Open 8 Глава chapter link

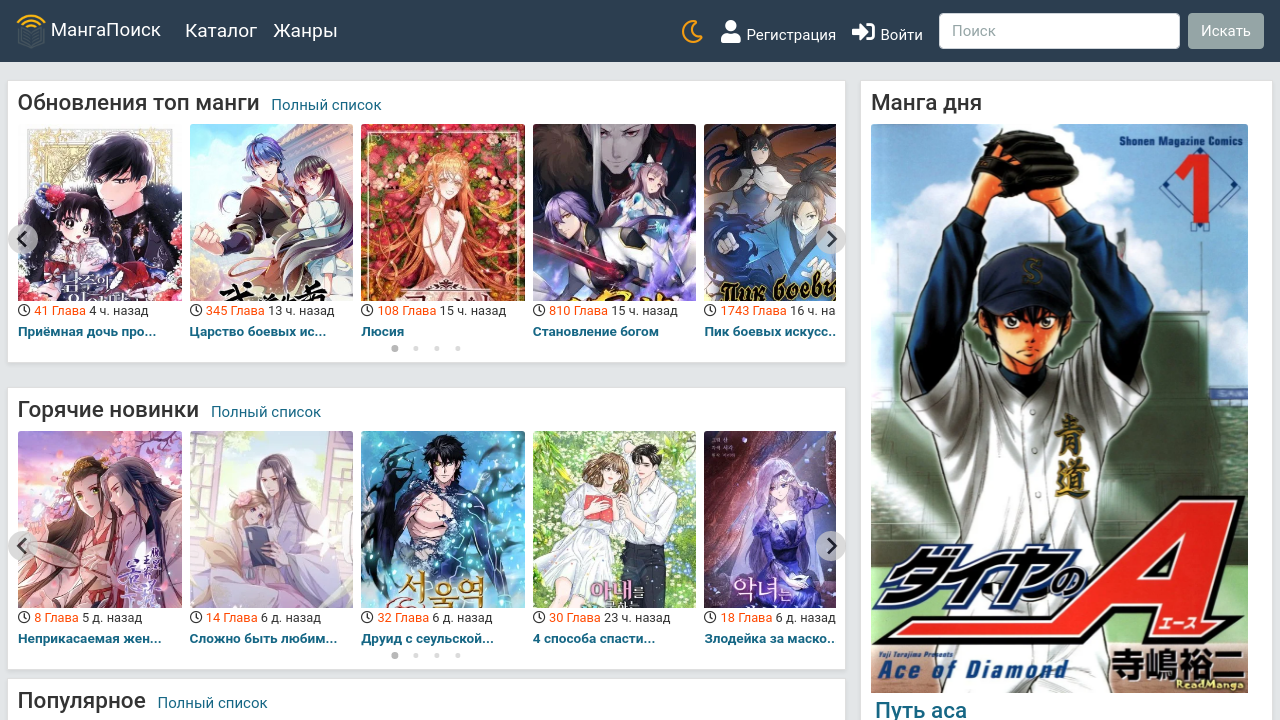(x=56, y=618)
